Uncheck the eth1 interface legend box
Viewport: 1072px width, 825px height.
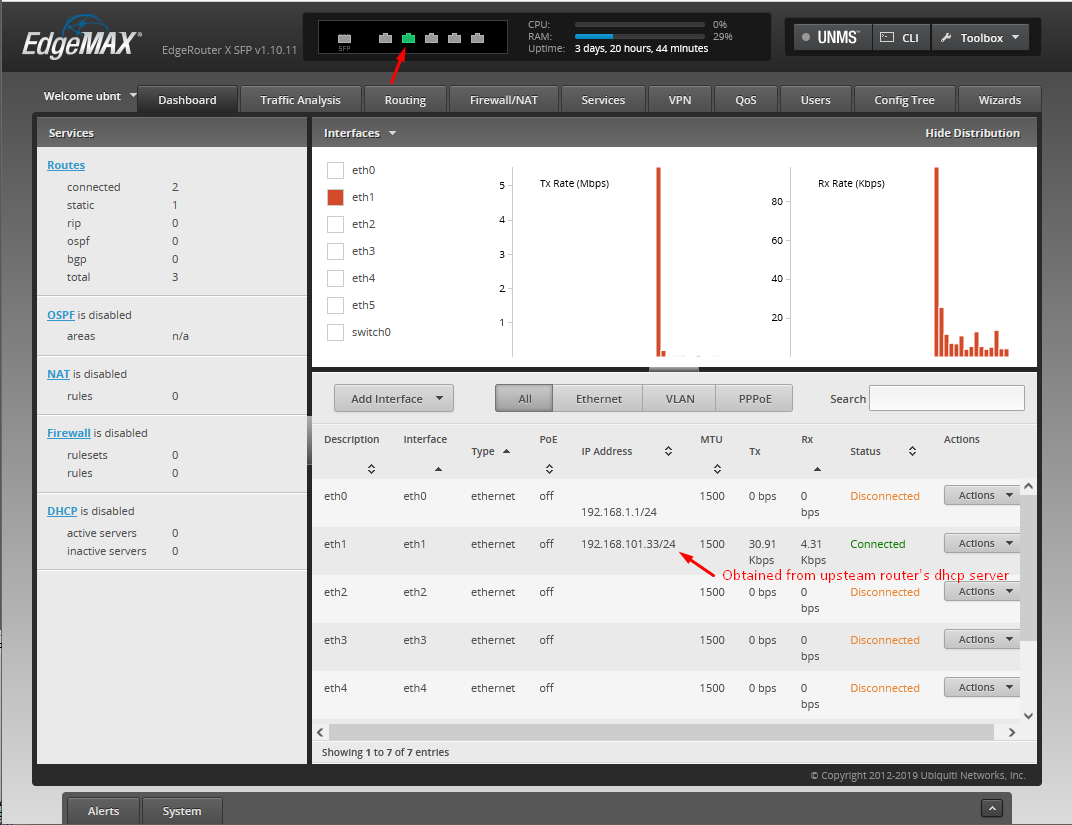pyautogui.click(x=336, y=197)
